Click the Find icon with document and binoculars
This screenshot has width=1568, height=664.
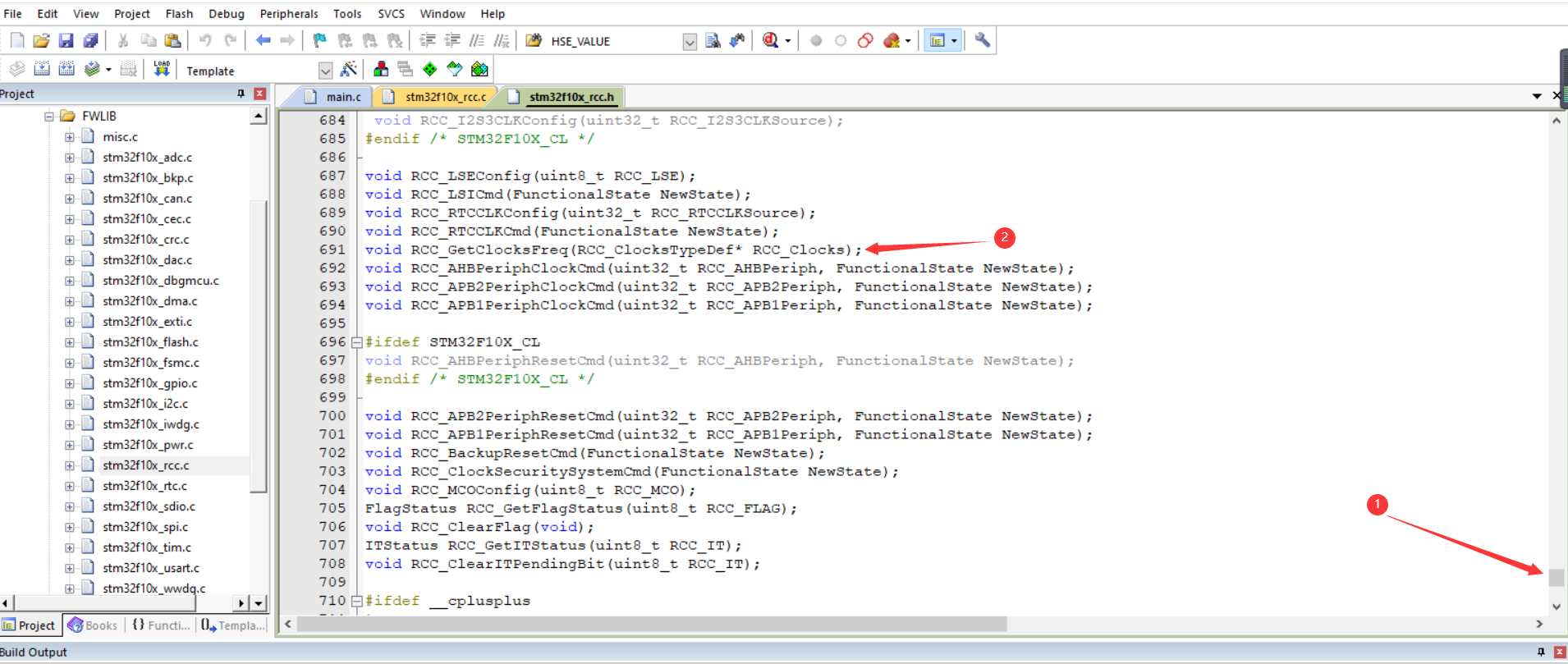[713, 40]
